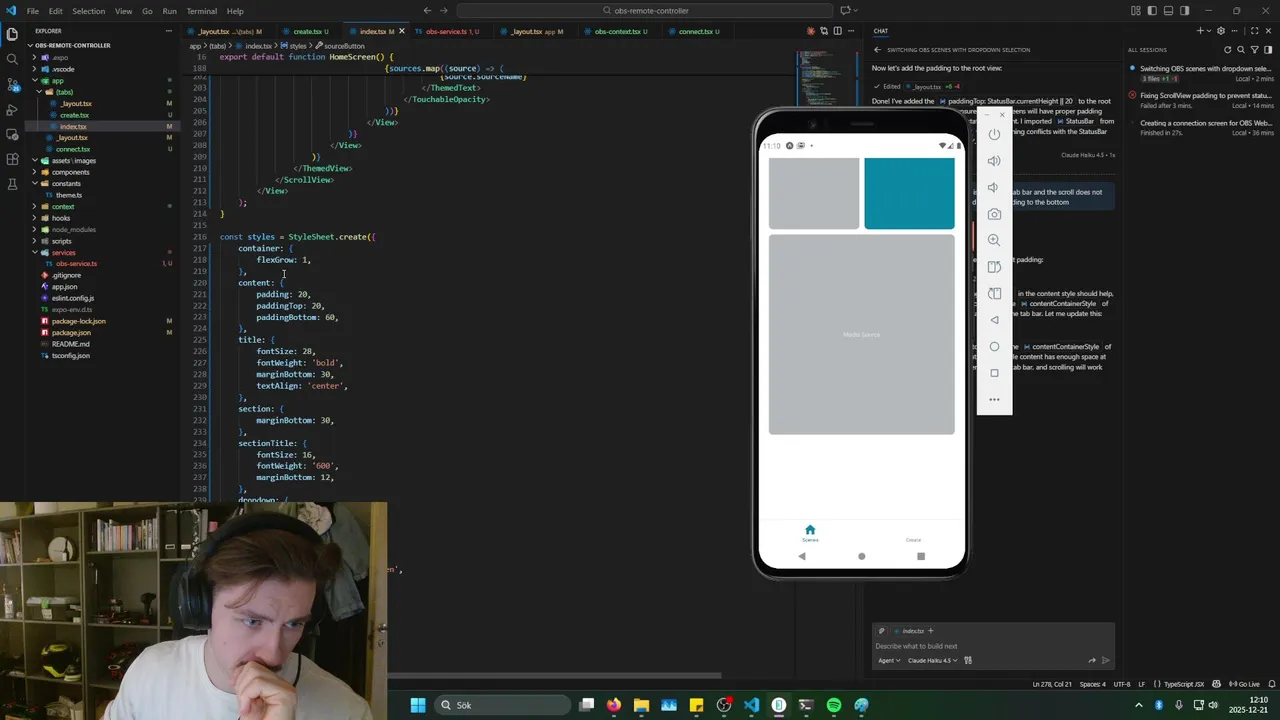Search chat sessions magnifier icon
Image resolution: width=1280 pixels, height=720 pixels.
pyautogui.click(x=1241, y=50)
